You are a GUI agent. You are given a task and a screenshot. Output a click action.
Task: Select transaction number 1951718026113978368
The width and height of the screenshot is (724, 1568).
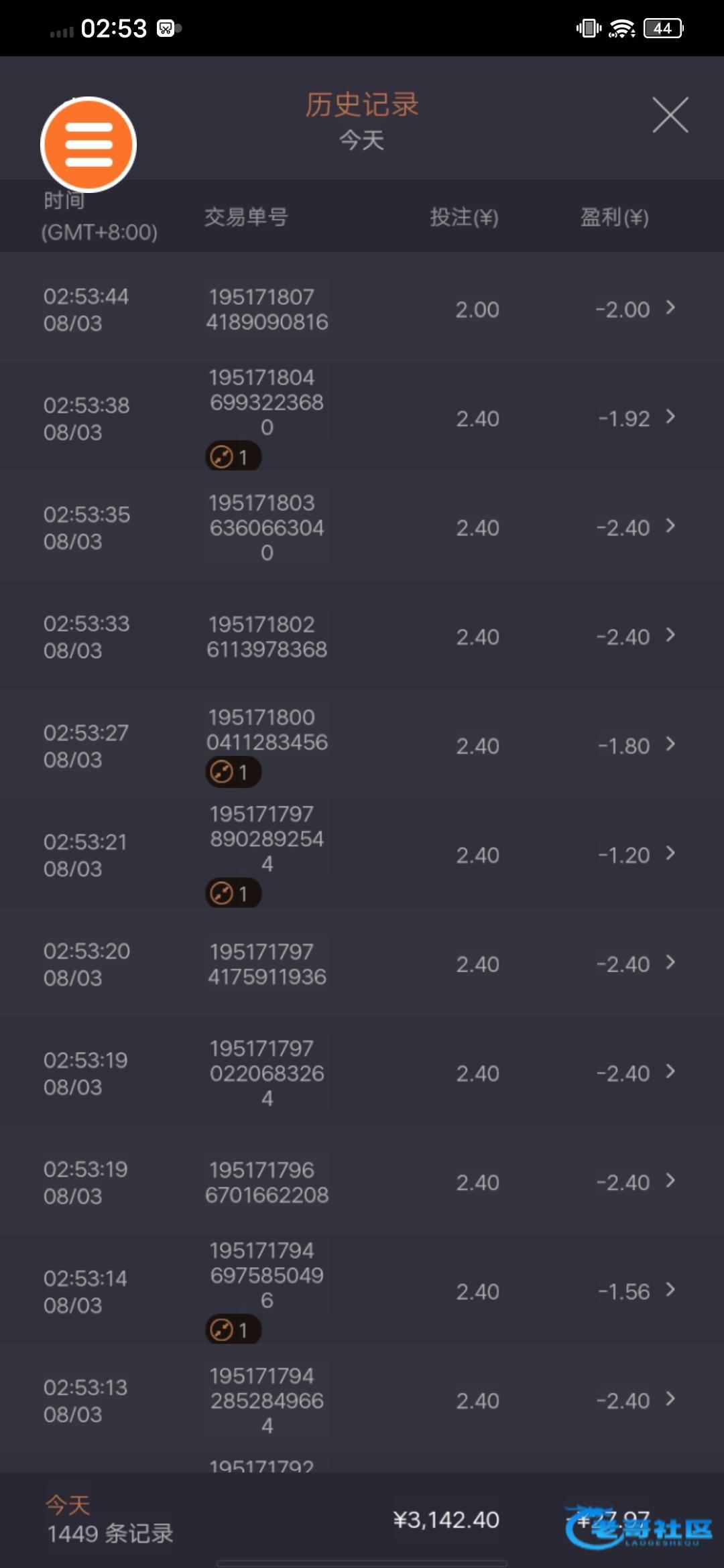pyautogui.click(x=266, y=637)
